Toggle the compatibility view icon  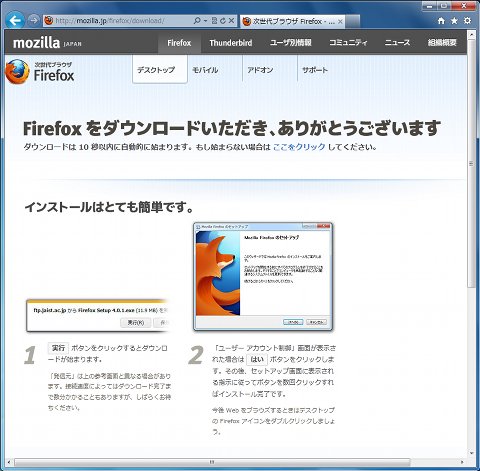tap(214, 21)
